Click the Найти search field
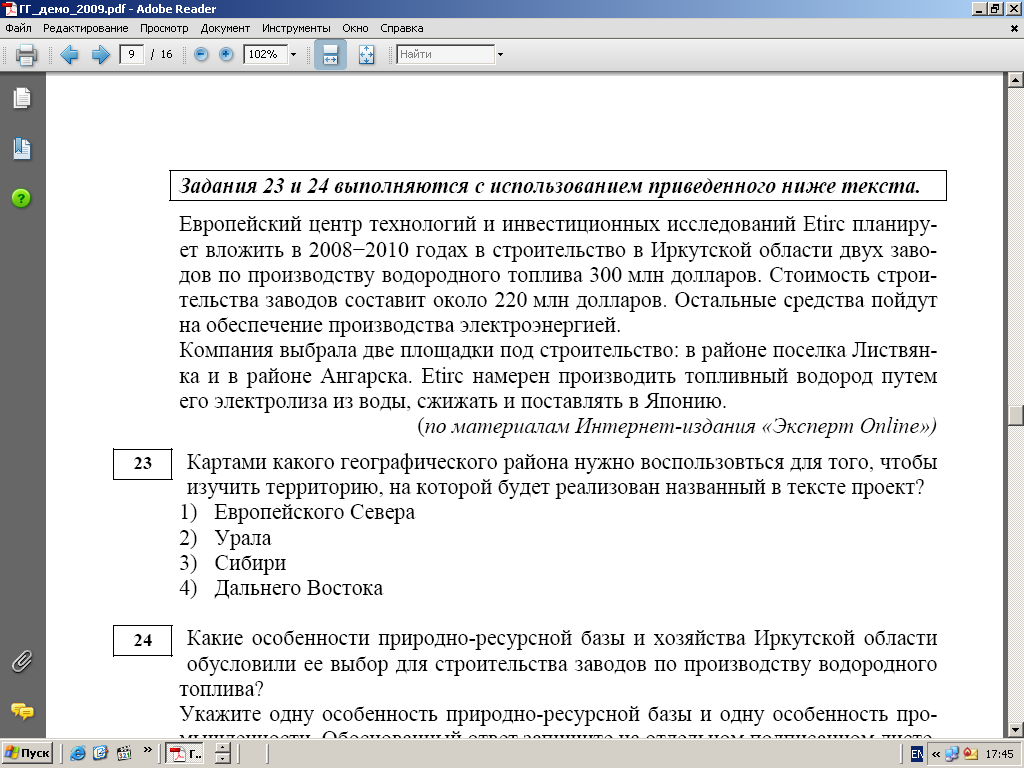The width and height of the screenshot is (1024, 768). click(445, 54)
